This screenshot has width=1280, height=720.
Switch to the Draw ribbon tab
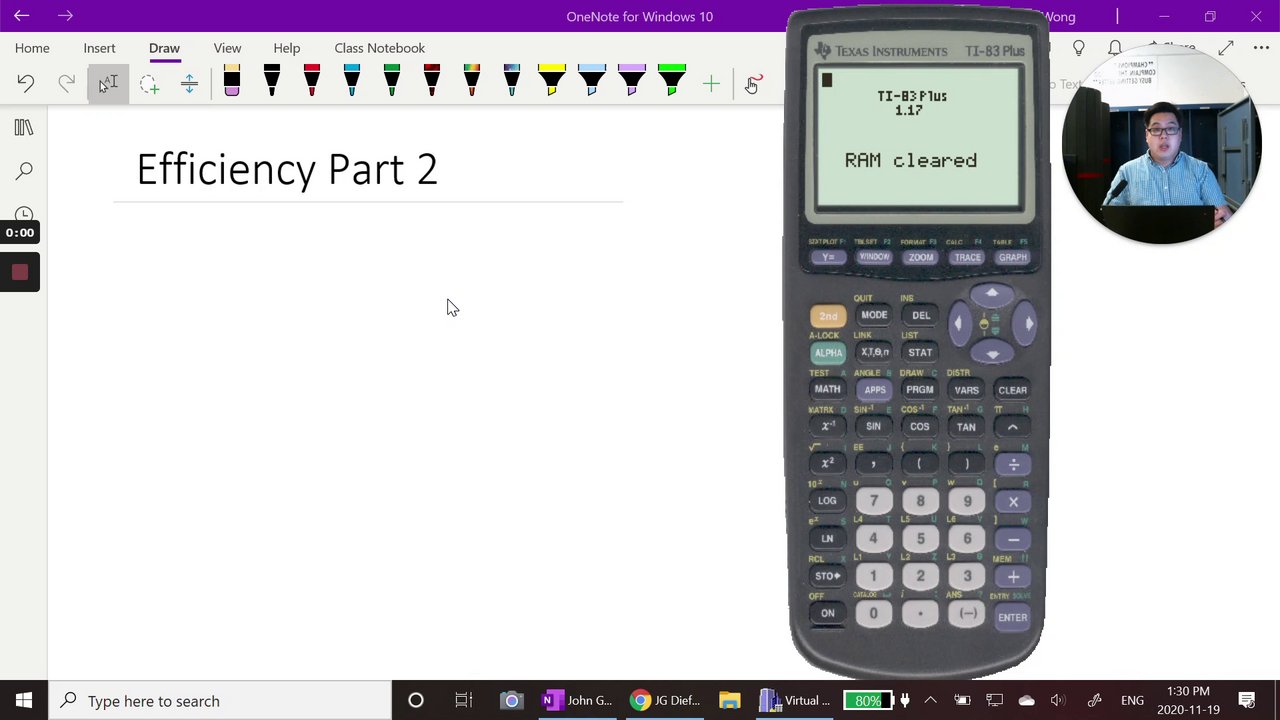164,48
